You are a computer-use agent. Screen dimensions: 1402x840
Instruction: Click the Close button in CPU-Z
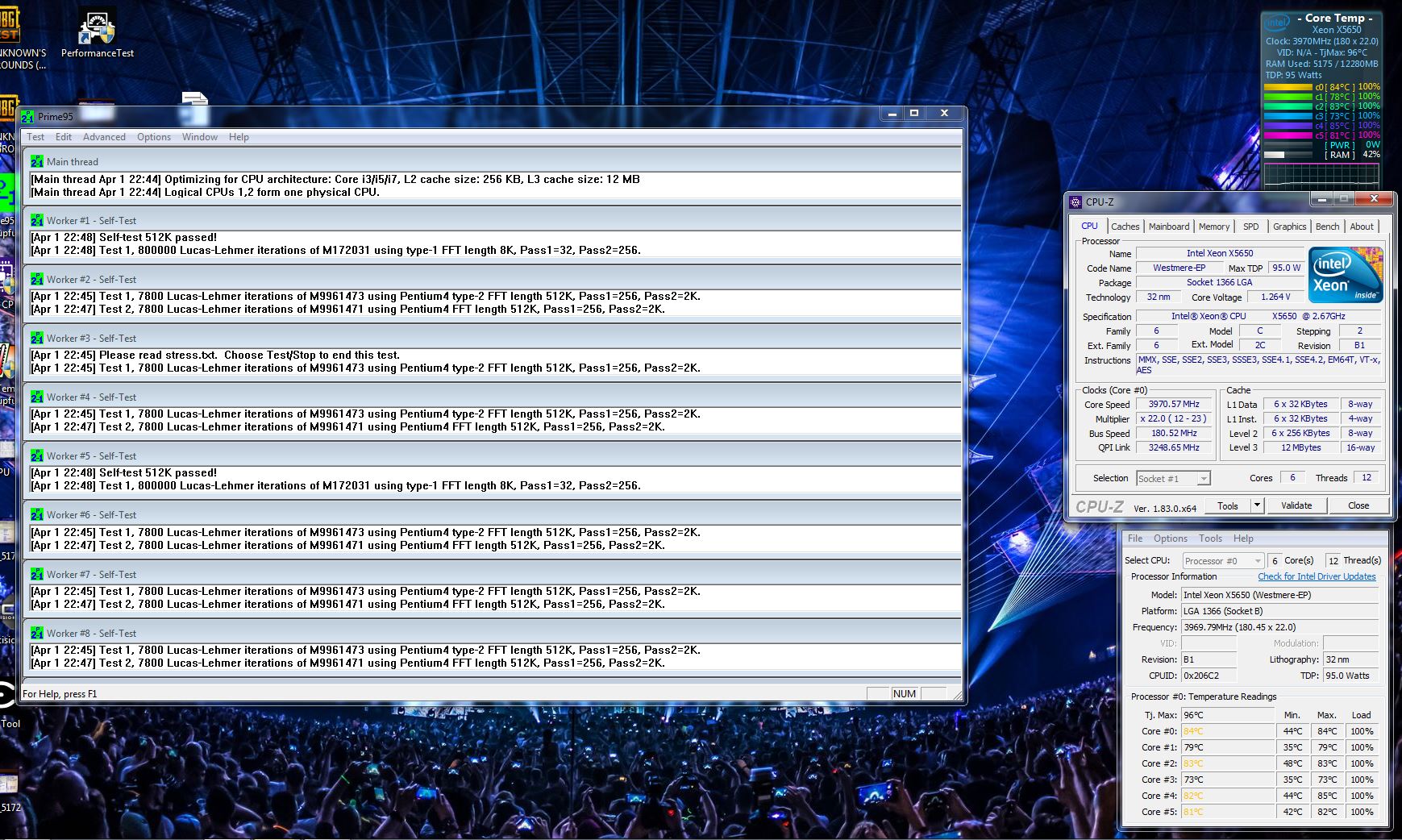tap(1358, 505)
